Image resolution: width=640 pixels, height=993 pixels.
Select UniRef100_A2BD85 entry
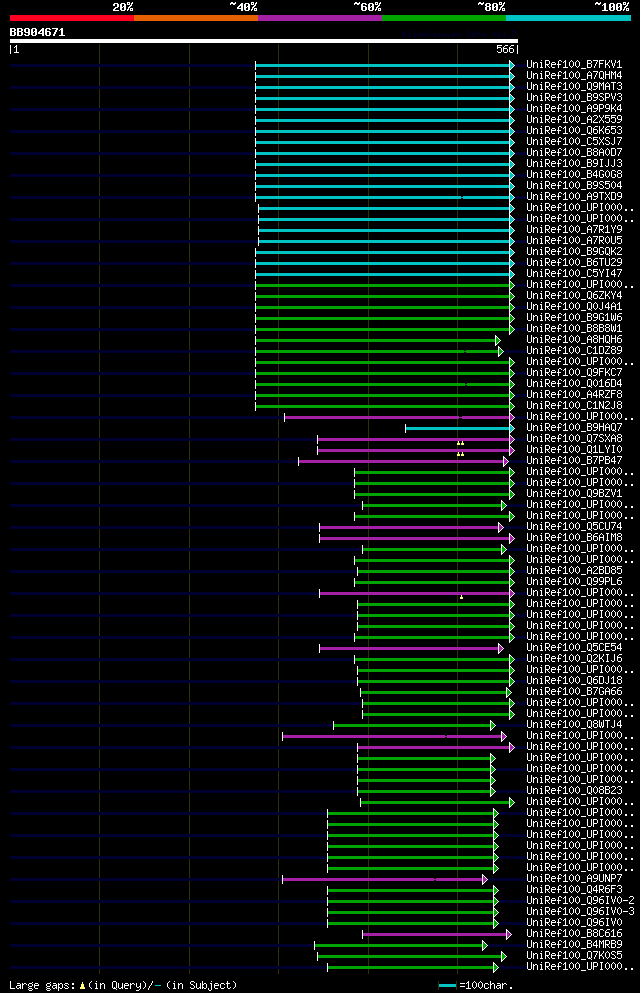pos(574,571)
